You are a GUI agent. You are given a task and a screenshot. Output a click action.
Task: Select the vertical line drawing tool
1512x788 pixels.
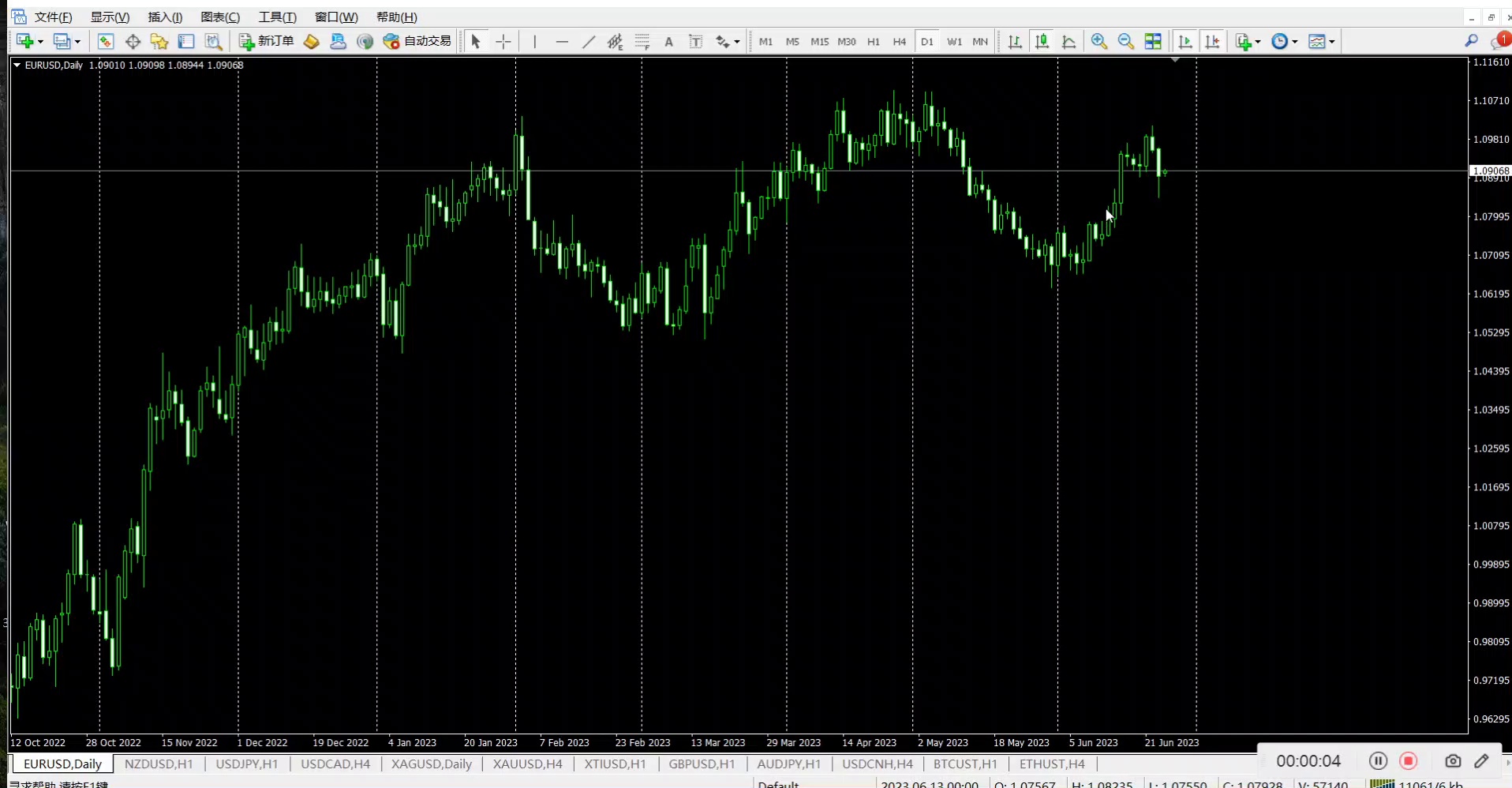tap(534, 42)
